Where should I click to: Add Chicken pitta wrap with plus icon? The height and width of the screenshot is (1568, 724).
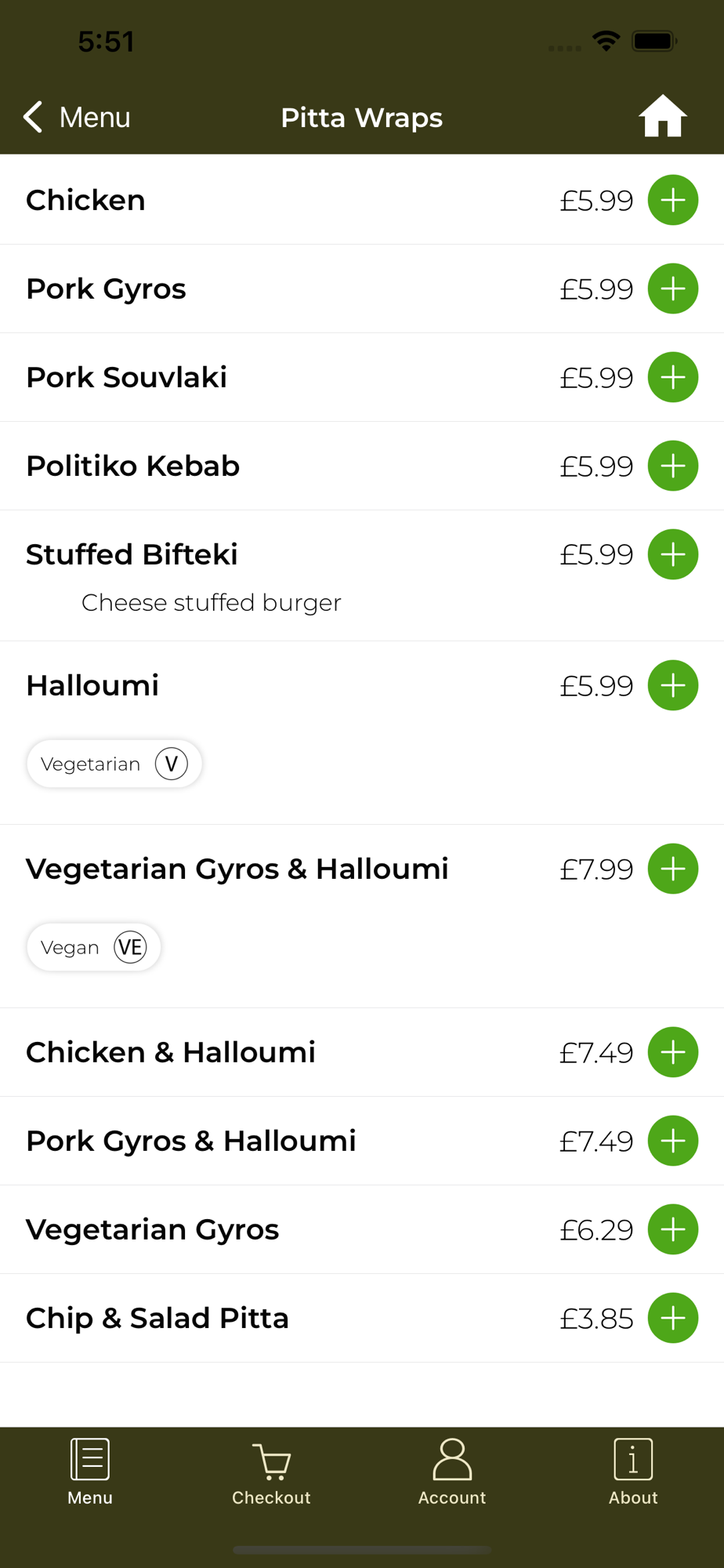(672, 200)
